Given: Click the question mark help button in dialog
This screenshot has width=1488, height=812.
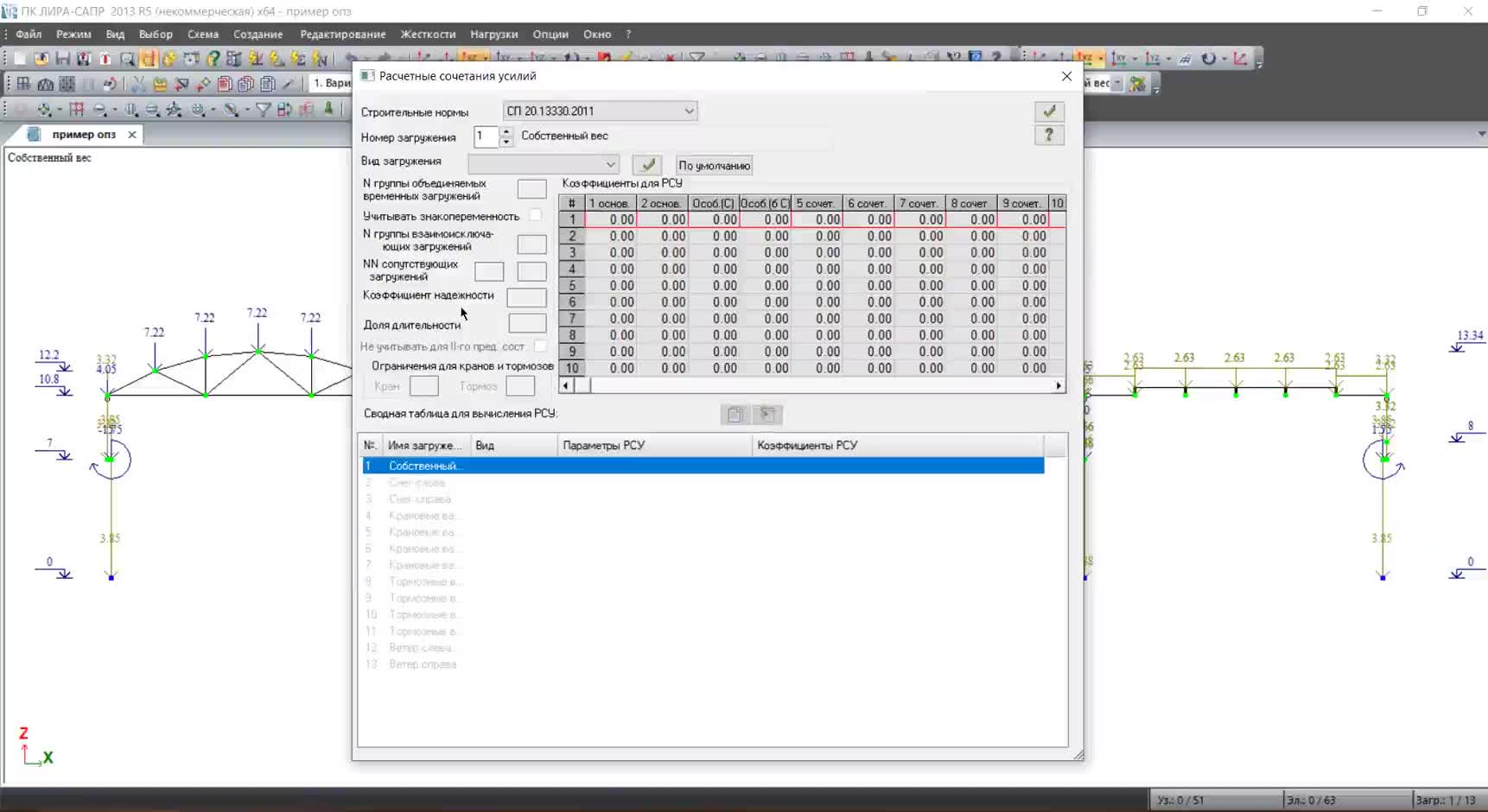Looking at the screenshot, I should tap(1049, 135).
